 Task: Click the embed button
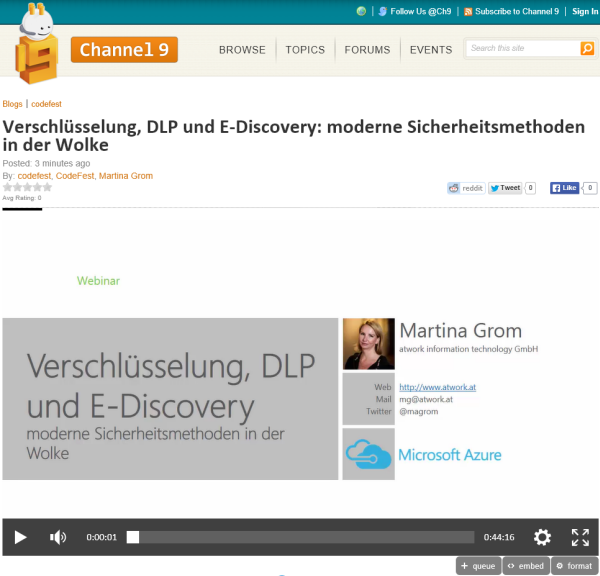pyautogui.click(x=526, y=566)
